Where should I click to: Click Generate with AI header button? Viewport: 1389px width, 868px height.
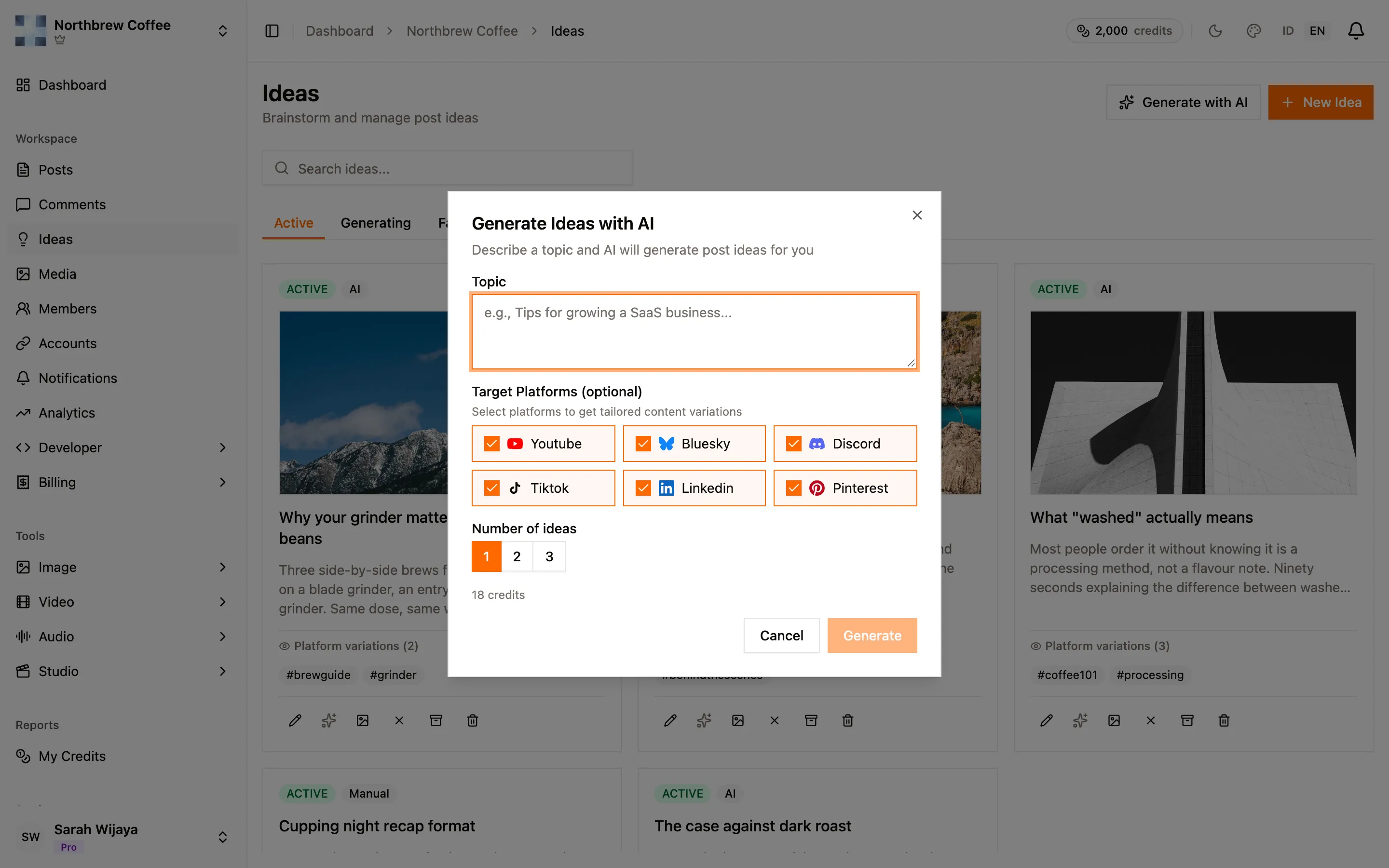tap(1183, 102)
